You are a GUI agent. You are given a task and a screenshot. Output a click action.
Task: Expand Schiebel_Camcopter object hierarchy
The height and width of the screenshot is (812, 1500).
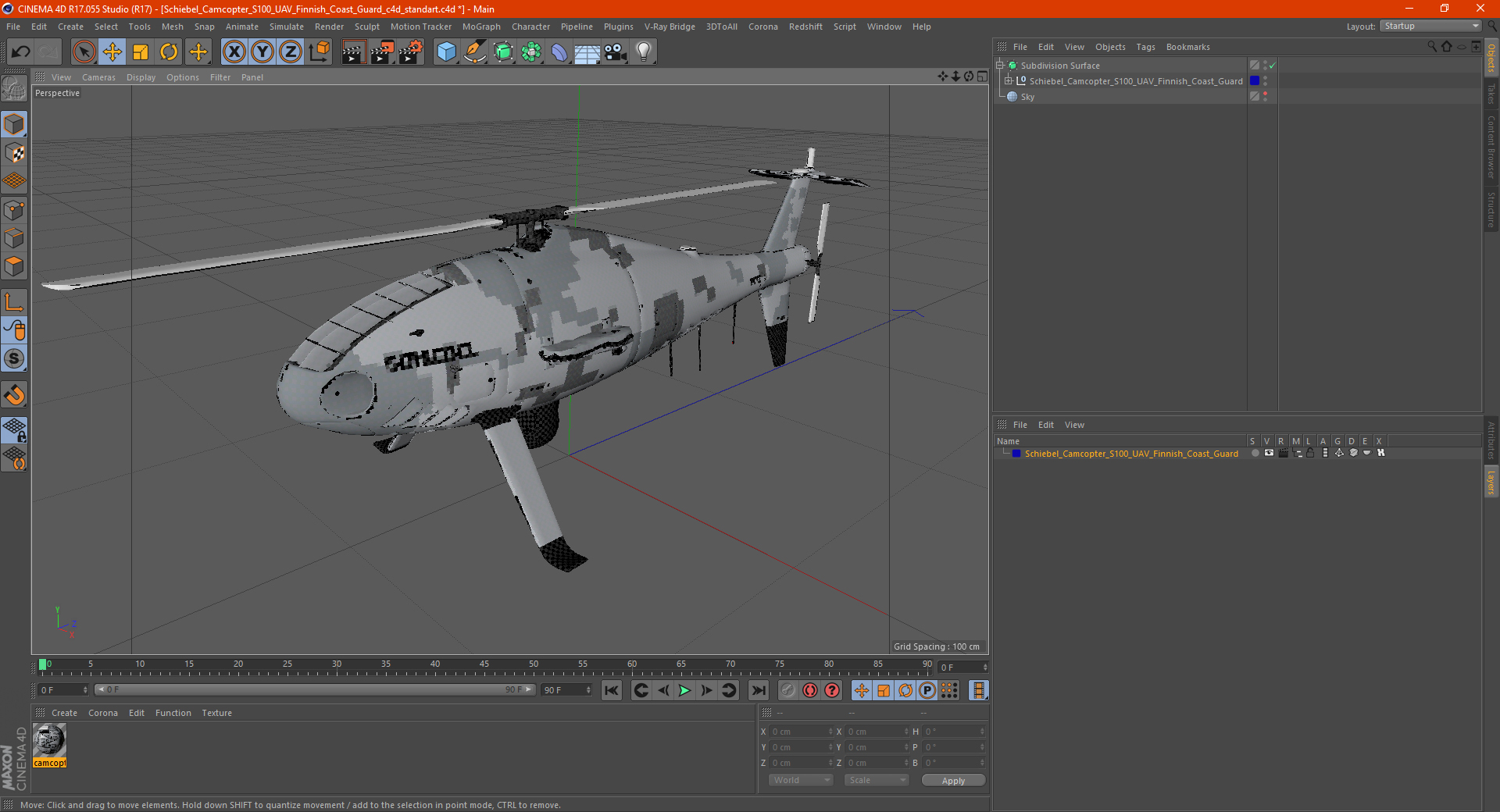coord(1009,81)
